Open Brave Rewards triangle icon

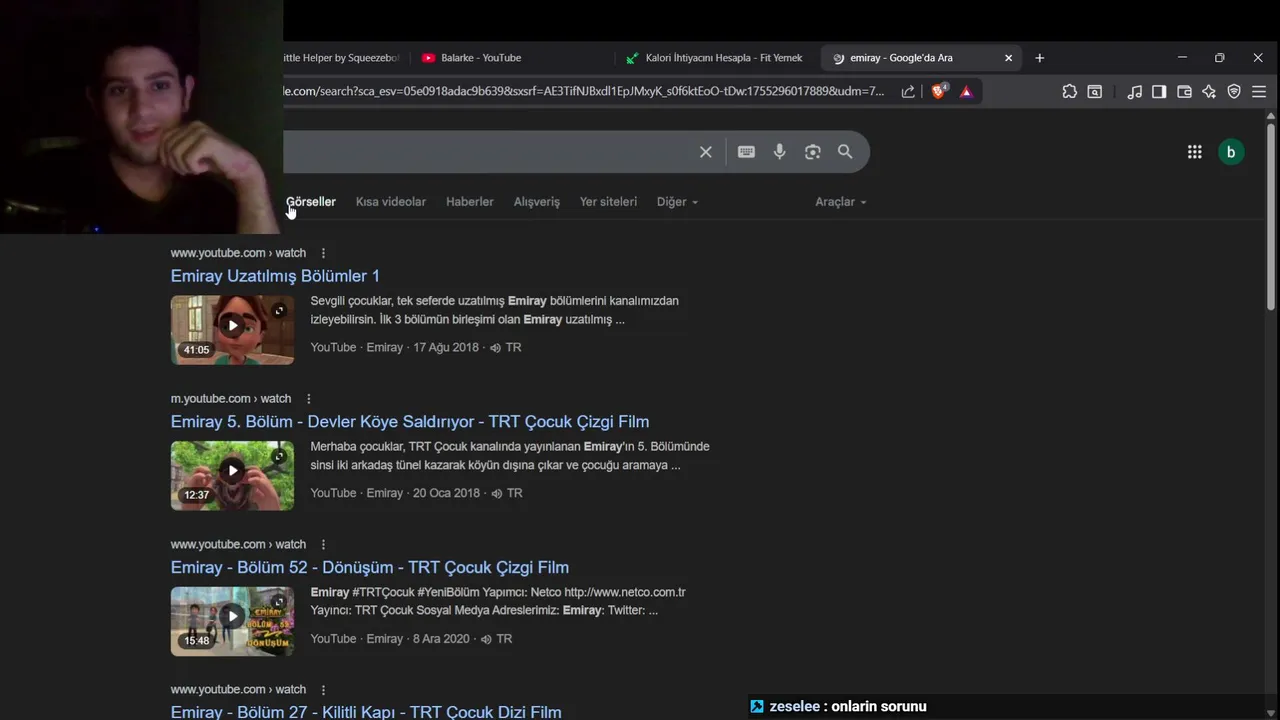[966, 92]
